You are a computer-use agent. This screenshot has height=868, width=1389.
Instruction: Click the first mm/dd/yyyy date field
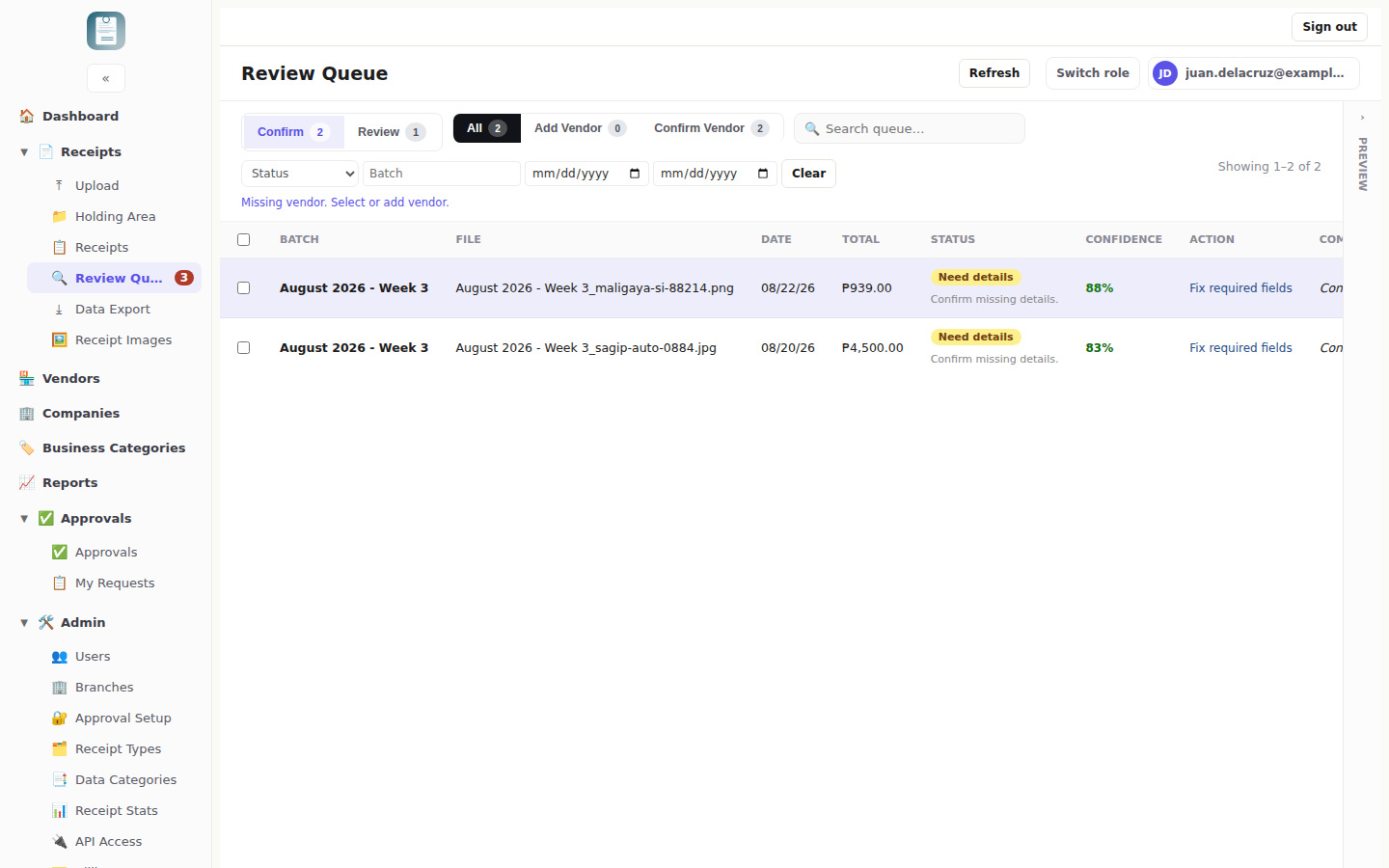coord(586,174)
